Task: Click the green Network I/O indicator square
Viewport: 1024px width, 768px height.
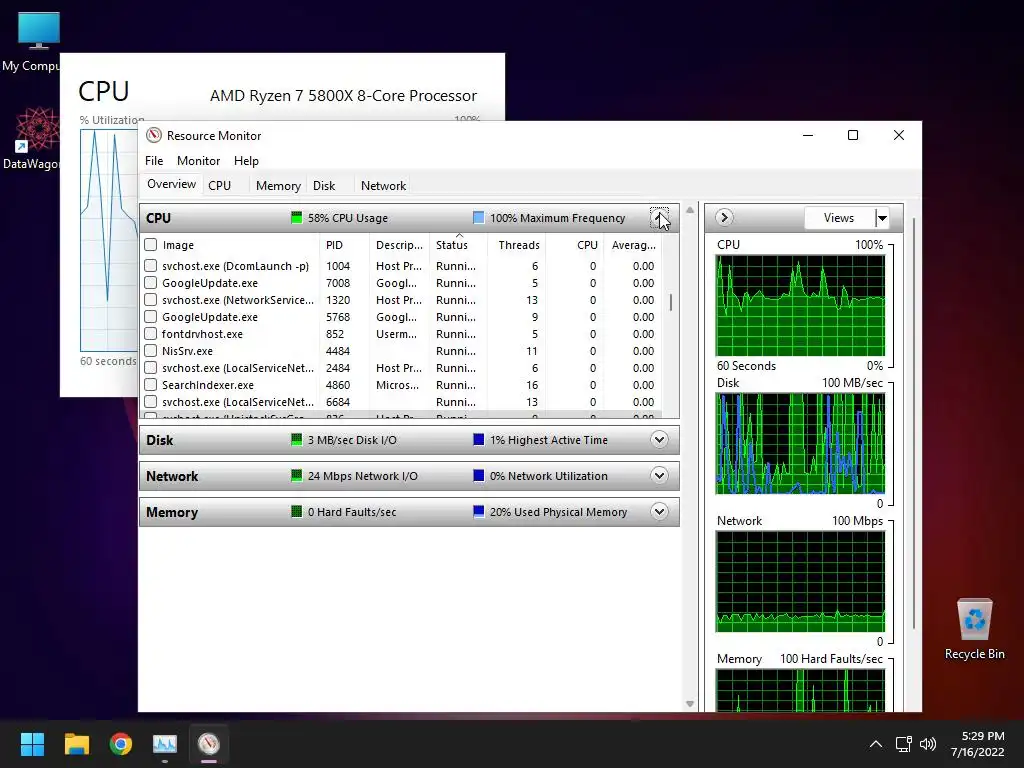Action: (296, 475)
